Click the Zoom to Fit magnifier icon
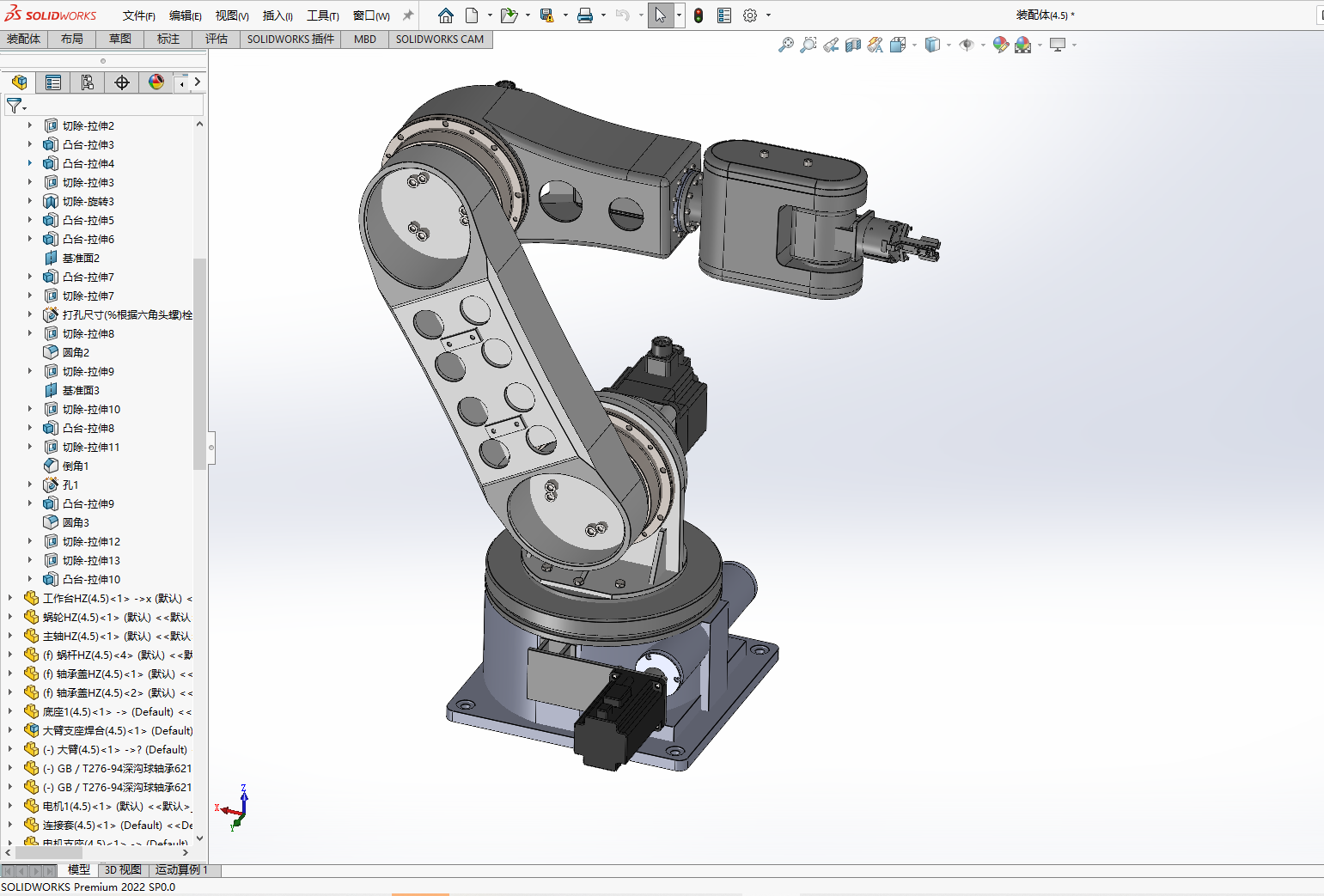The height and width of the screenshot is (896, 1324). pos(785,45)
